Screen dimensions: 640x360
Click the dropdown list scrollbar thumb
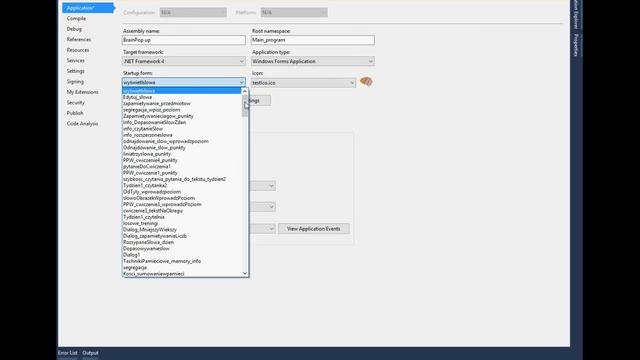(x=245, y=106)
